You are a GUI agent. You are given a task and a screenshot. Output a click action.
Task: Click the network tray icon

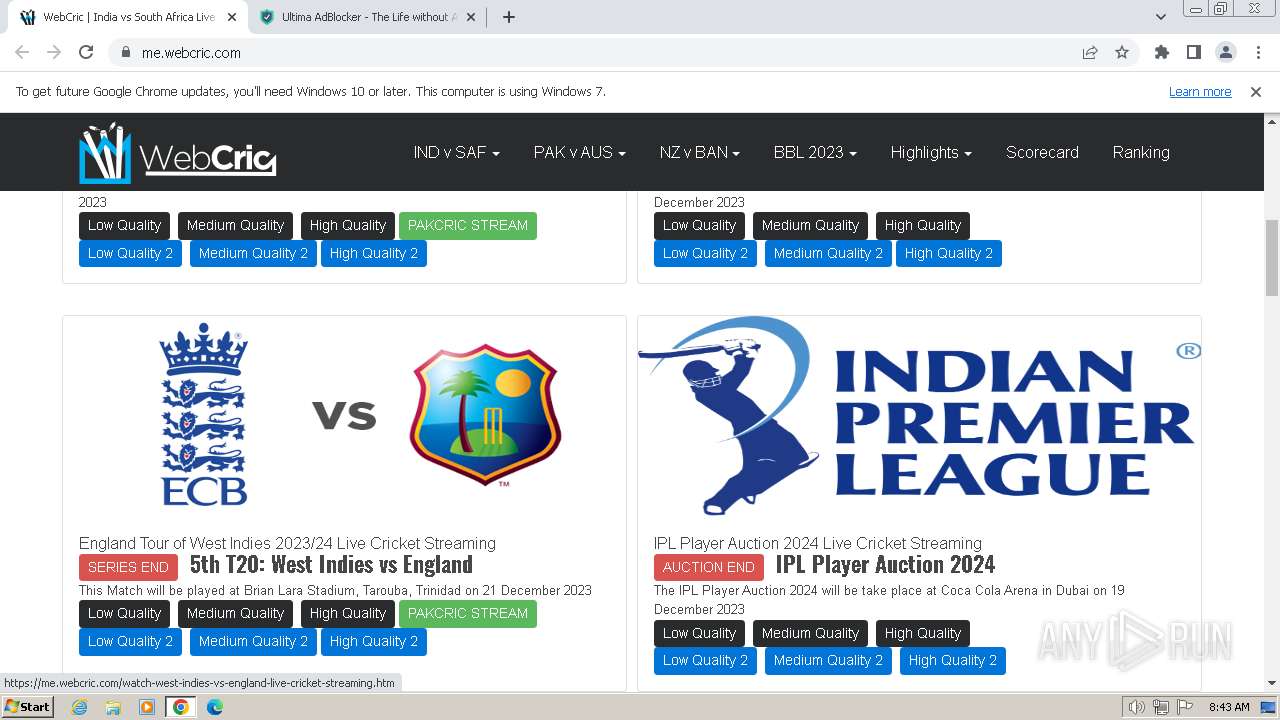(1161, 707)
